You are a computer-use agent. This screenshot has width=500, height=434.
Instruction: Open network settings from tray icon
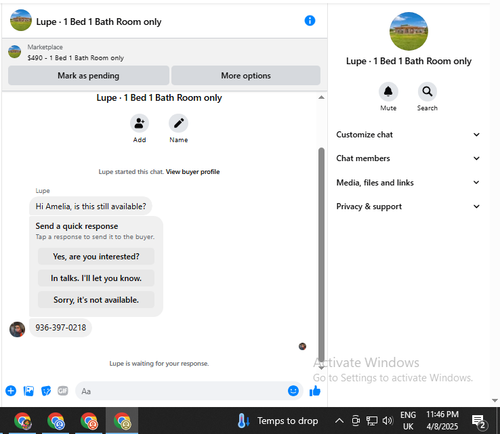pos(372,421)
